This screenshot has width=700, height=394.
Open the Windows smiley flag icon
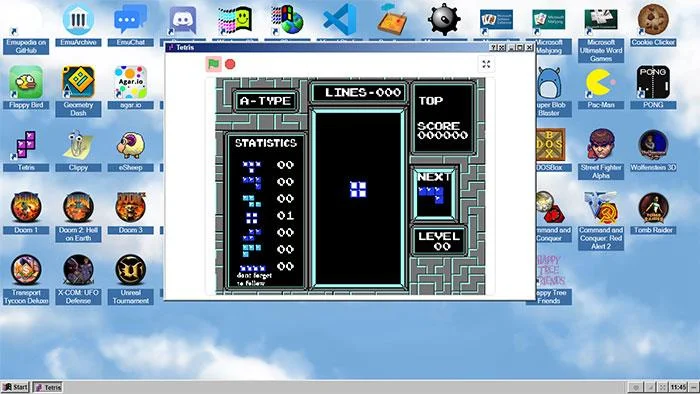(x=235, y=21)
